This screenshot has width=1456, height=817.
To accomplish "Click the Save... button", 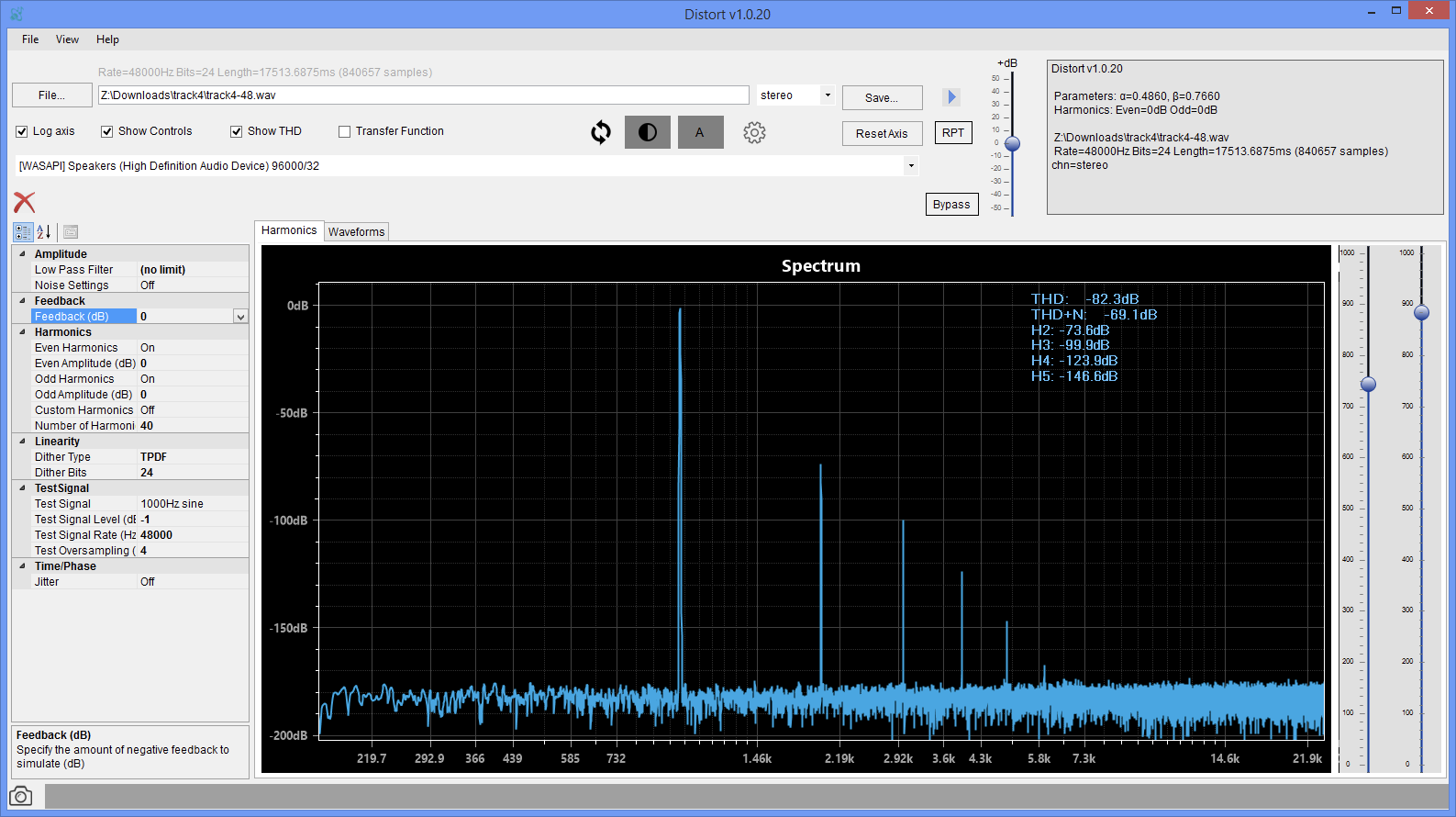I will pos(882,98).
